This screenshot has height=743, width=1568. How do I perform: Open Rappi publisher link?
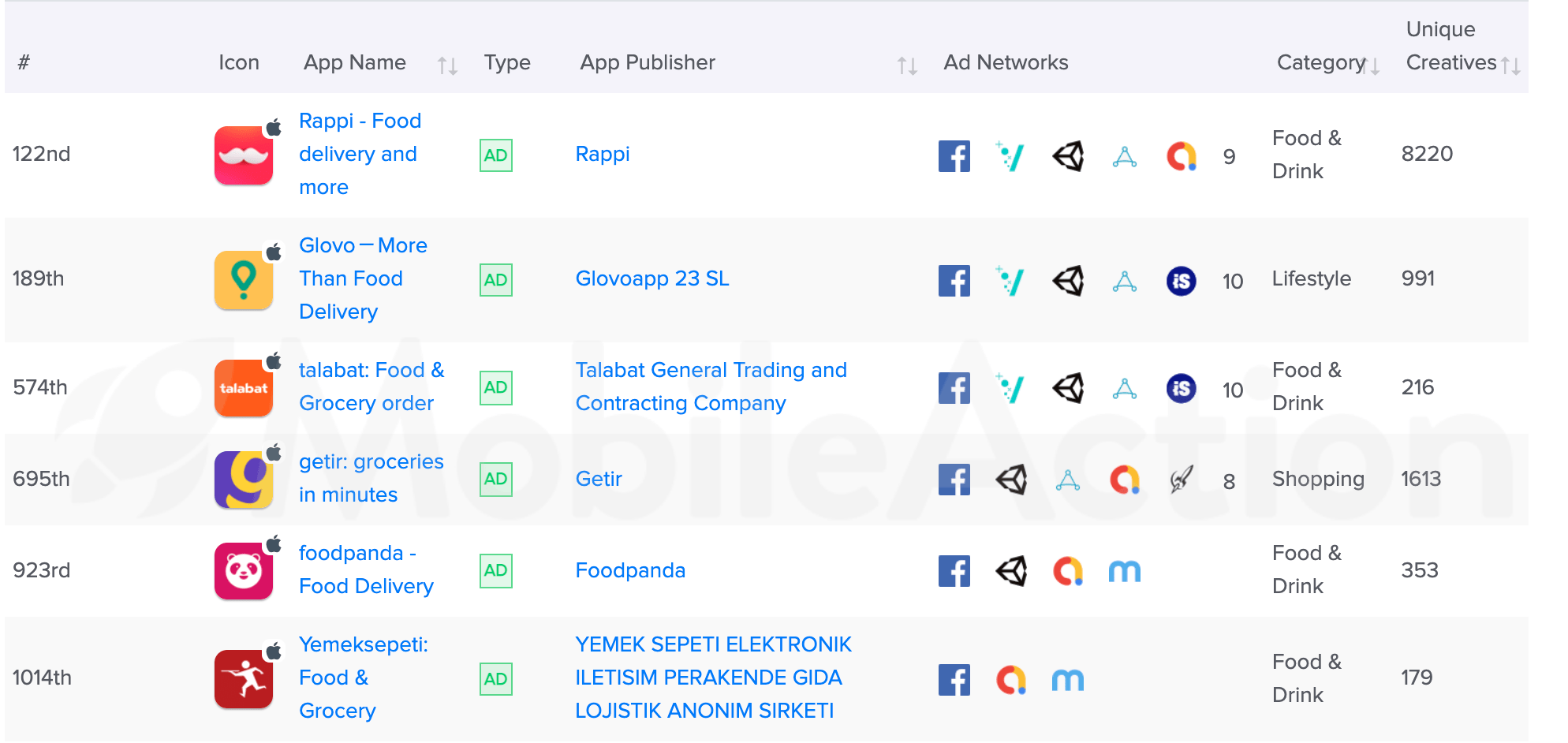coord(603,154)
